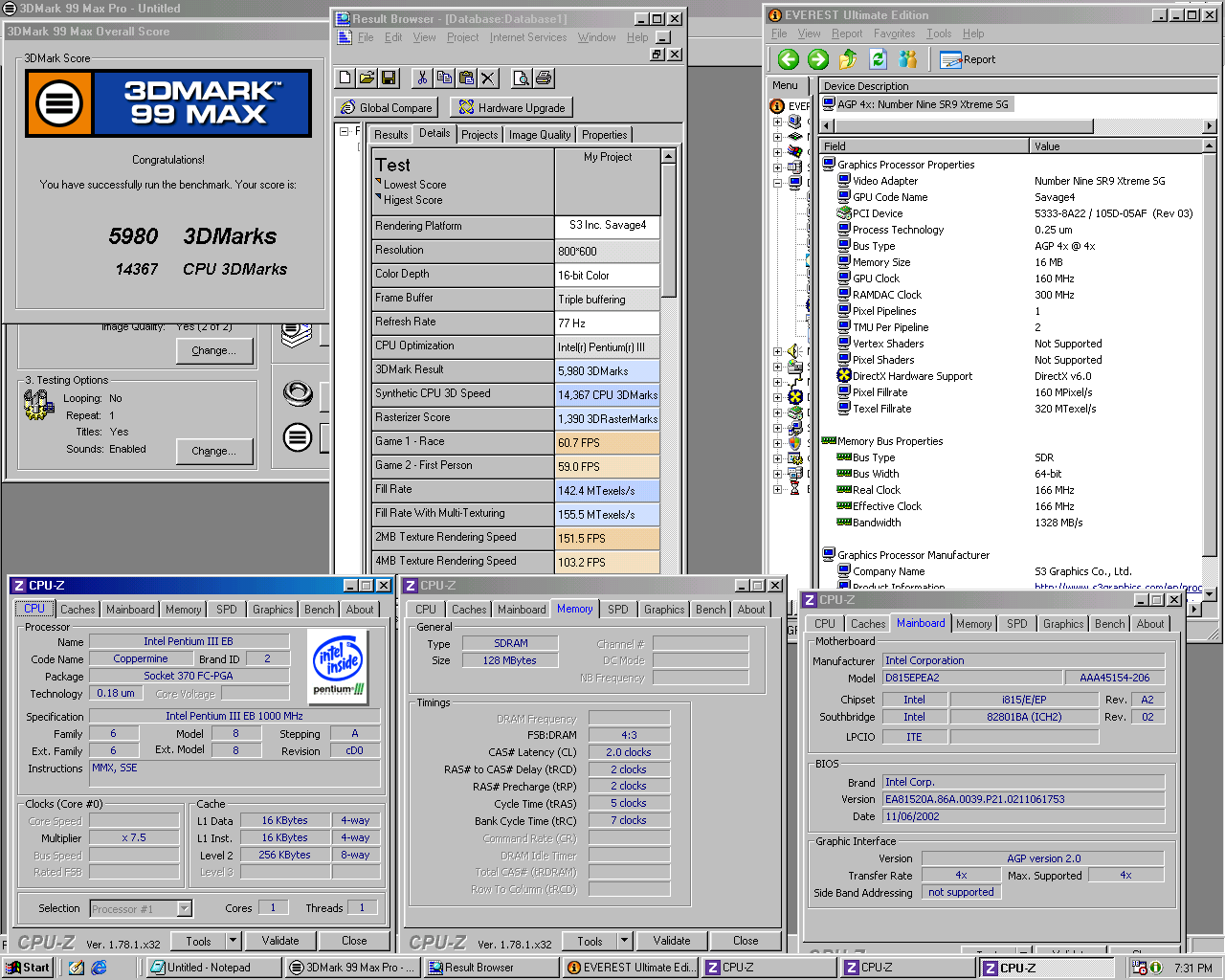Image resolution: width=1225 pixels, height=980 pixels.
Task: Expand the Multimedia speaker node in EVEREST tree
Action: [778, 351]
